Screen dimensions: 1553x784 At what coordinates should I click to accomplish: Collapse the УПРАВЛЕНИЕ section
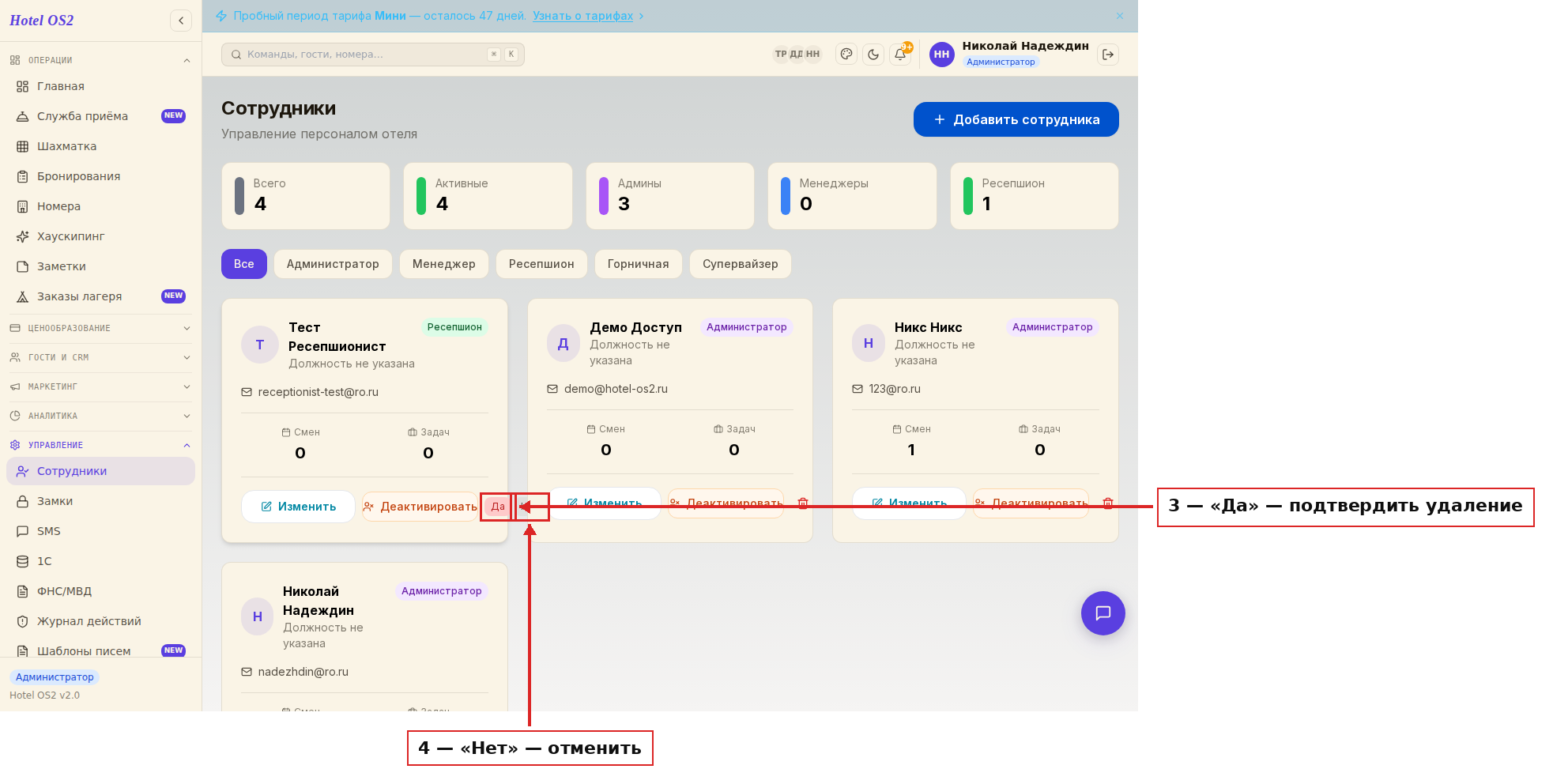coord(100,445)
